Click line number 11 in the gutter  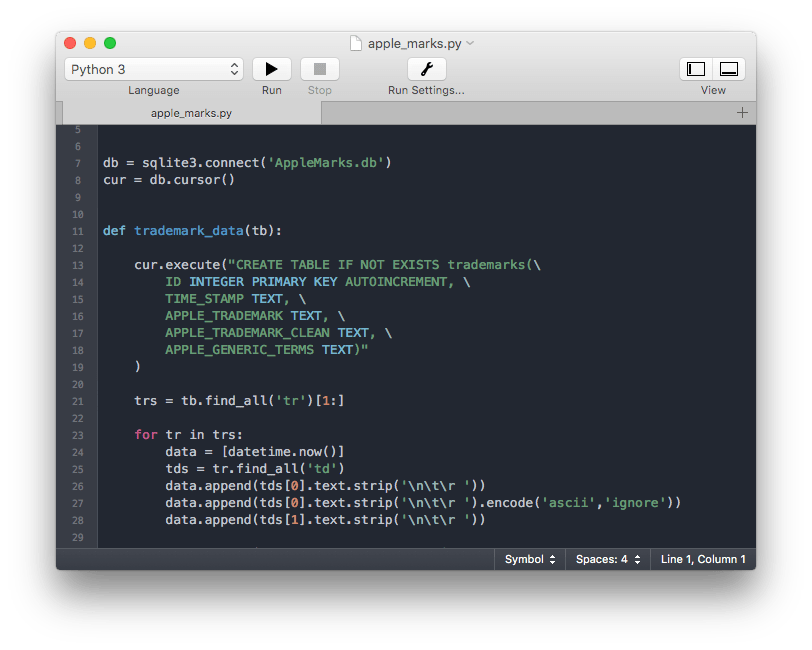click(x=77, y=231)
